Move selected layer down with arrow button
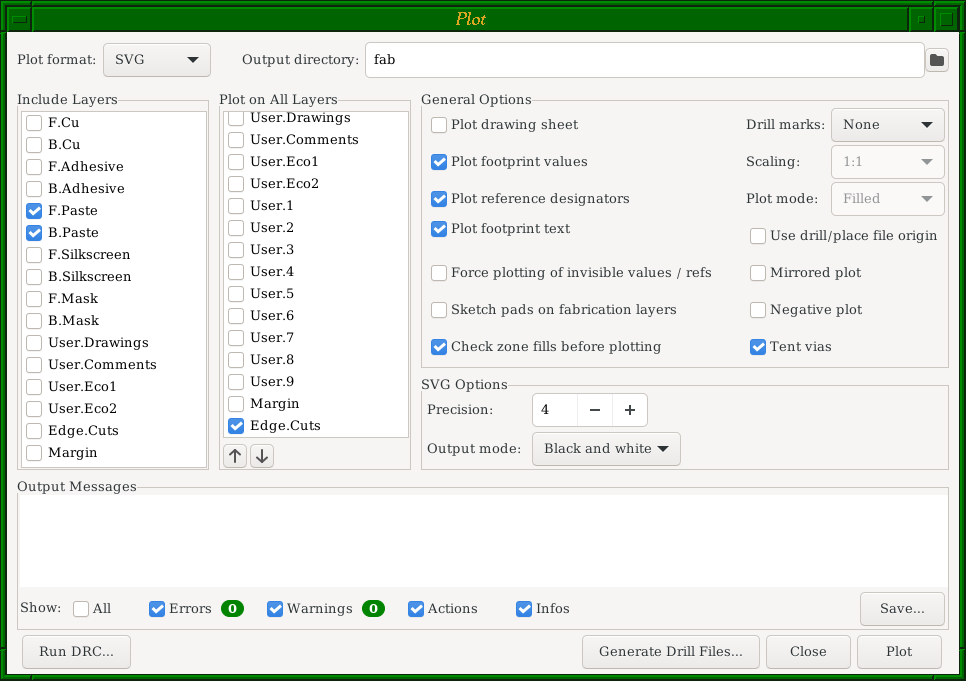This screenshot has height=681, width=966. (x=262, y=456)
